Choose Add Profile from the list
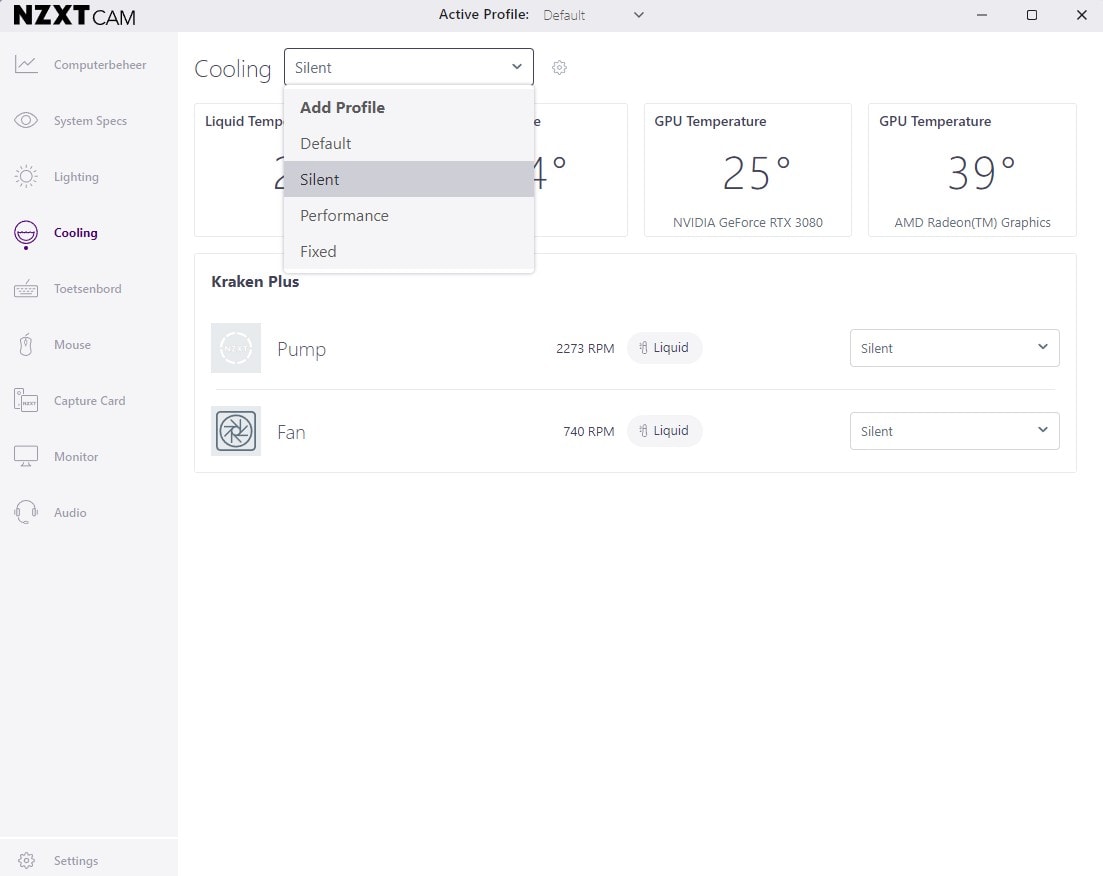This screenshot has width=1103, height=876. click(x=409, y=108)
